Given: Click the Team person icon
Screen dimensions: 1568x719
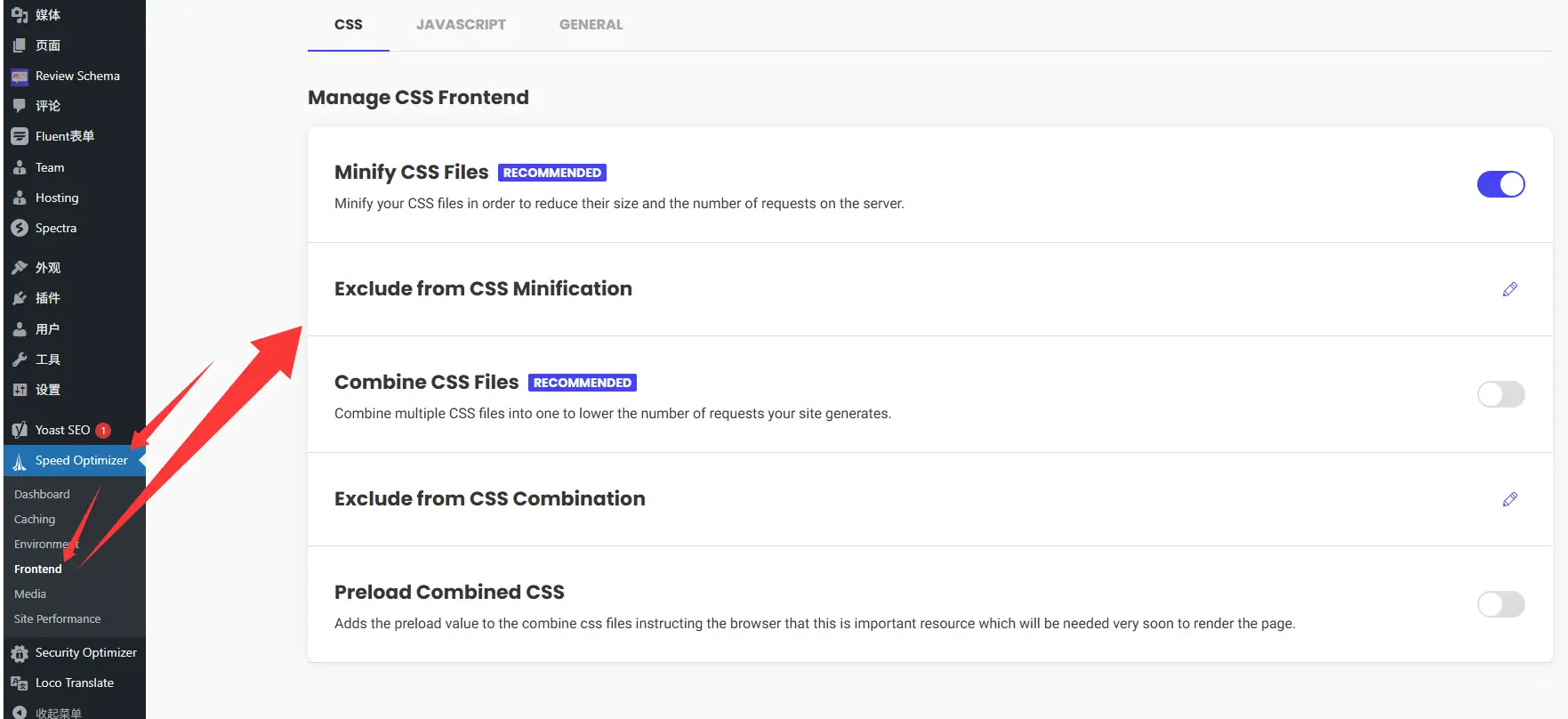Looking at the screenshot, I should [x=20, y=167].
